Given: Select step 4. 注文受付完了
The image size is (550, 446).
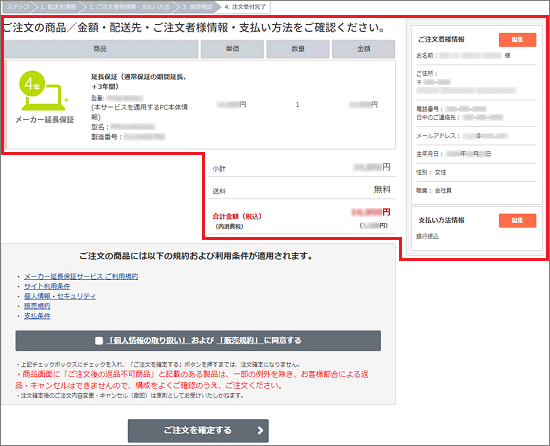Looking at the screenshot, I should (x=245, y=7).
